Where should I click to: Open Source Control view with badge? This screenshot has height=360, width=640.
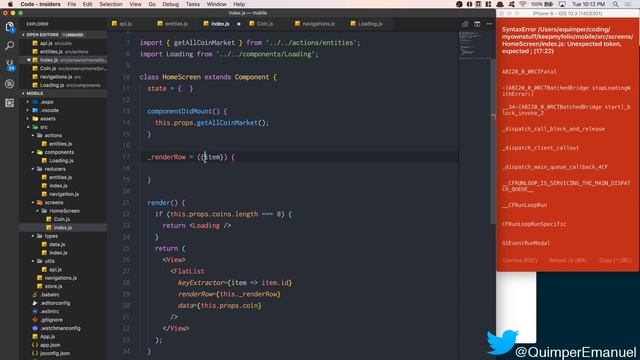point(10,64)
